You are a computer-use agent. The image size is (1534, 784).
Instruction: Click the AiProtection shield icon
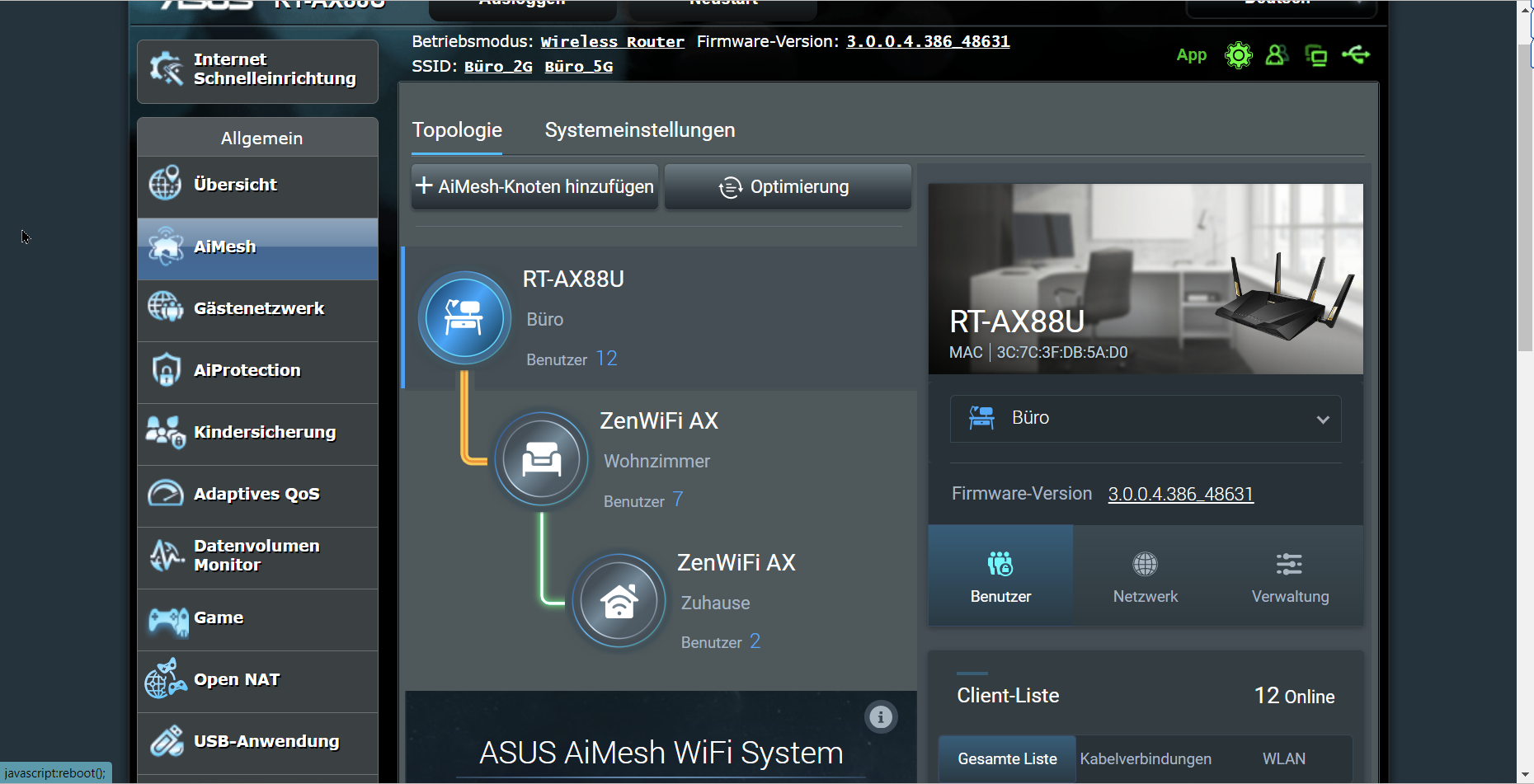[166, 369]
